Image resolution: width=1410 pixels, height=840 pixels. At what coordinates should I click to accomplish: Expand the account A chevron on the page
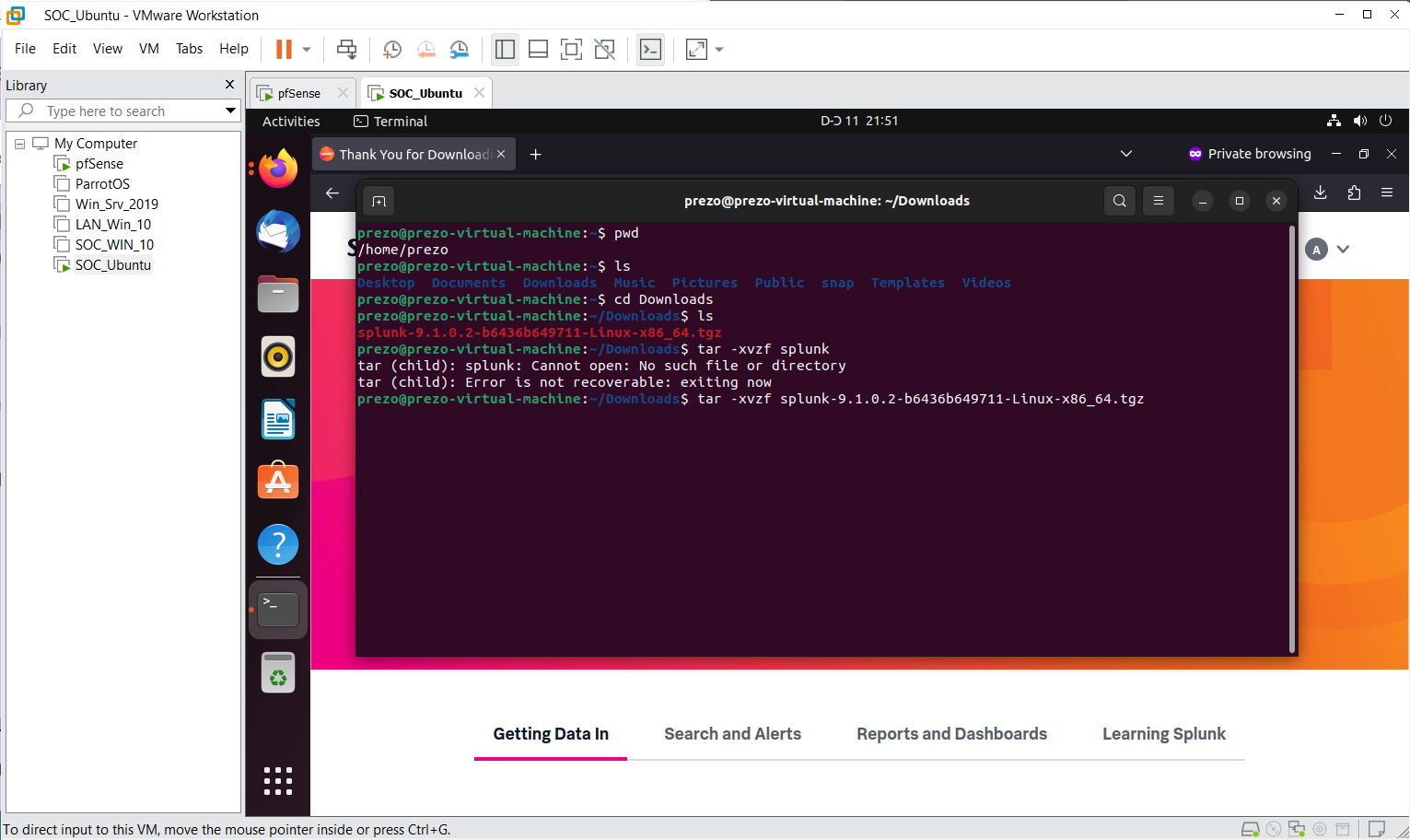point(1343,249)
